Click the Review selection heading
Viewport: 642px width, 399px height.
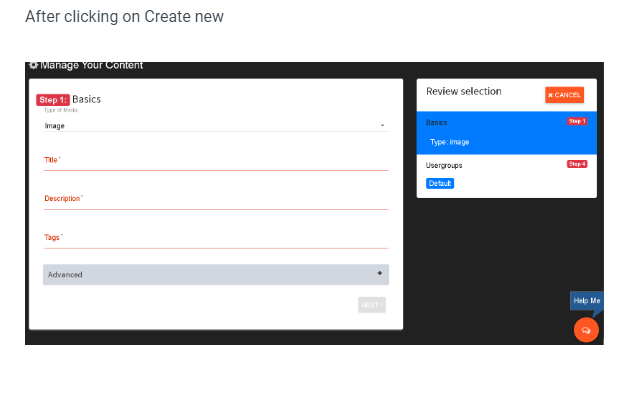coord(463,91)
